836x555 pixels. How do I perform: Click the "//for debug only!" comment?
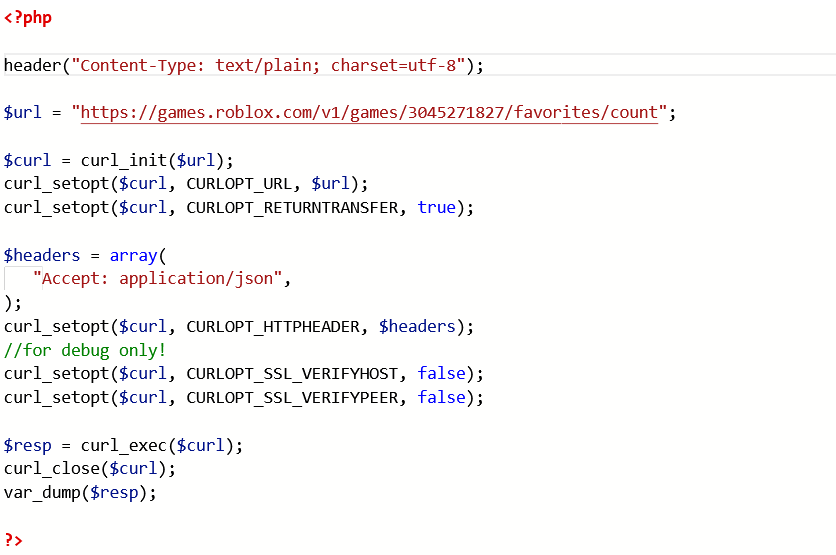(85, 350)
